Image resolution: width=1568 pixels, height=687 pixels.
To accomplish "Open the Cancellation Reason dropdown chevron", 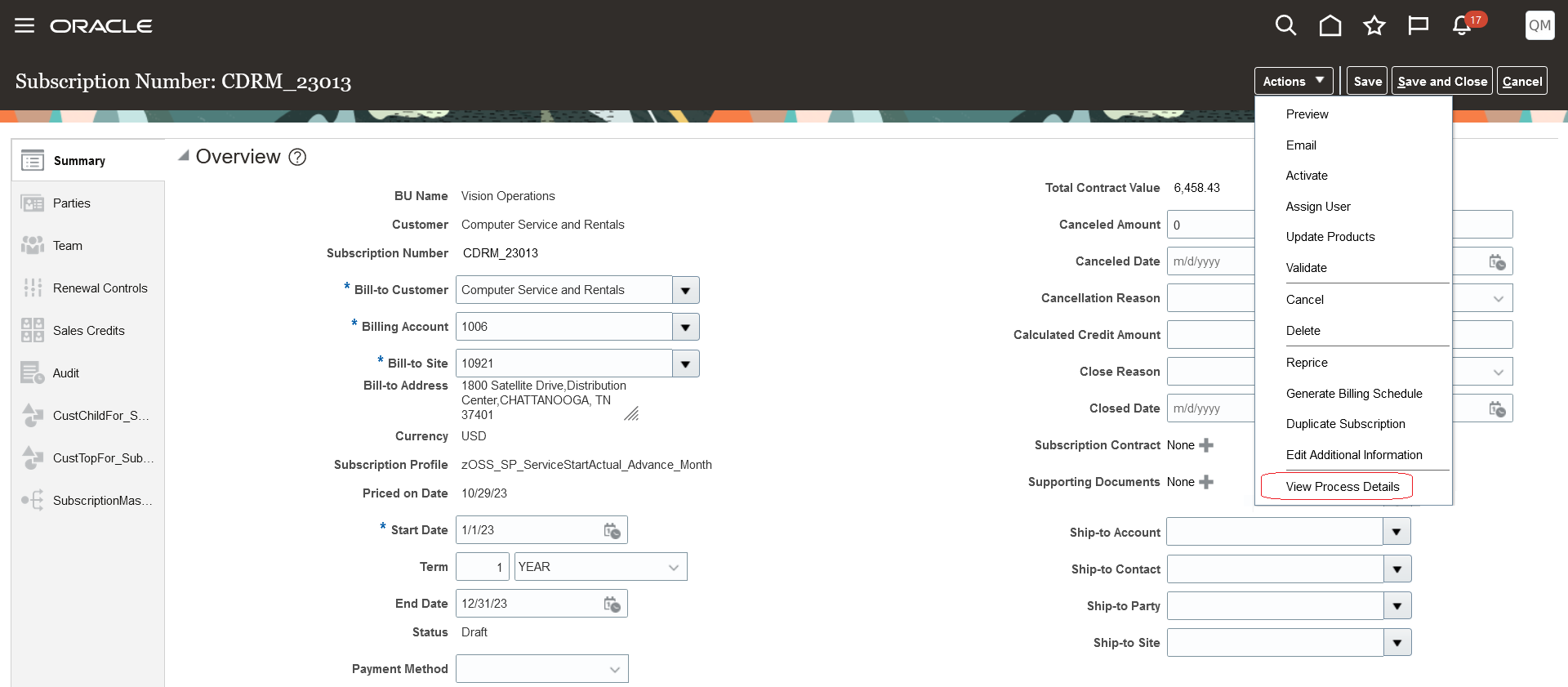I will pyautogui.click(x=1499, y=299).
